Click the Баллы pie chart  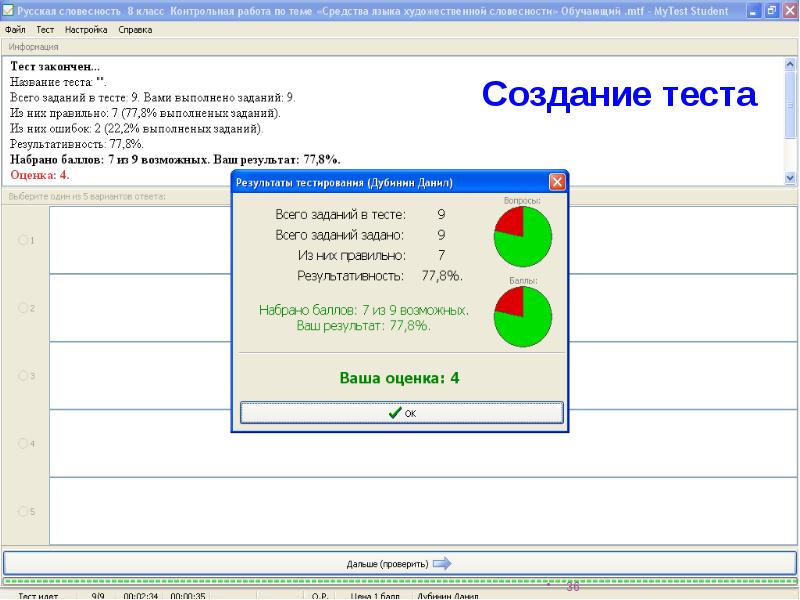(522, 316)
